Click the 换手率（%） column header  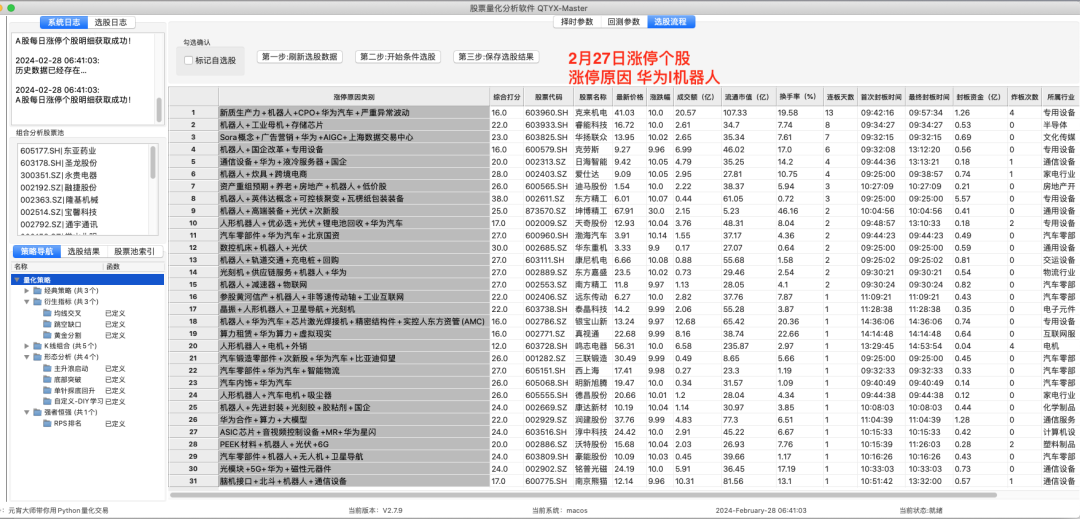(x=800, y=98)
